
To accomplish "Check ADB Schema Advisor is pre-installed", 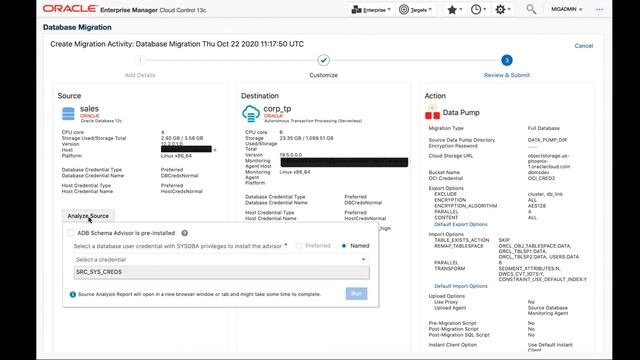I will coord(71,233).
